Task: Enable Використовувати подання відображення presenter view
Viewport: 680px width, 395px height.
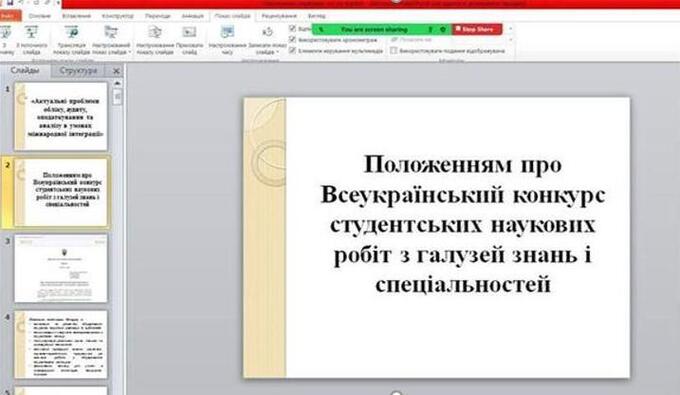Action: pyautogui.click(x=393, y=51)
